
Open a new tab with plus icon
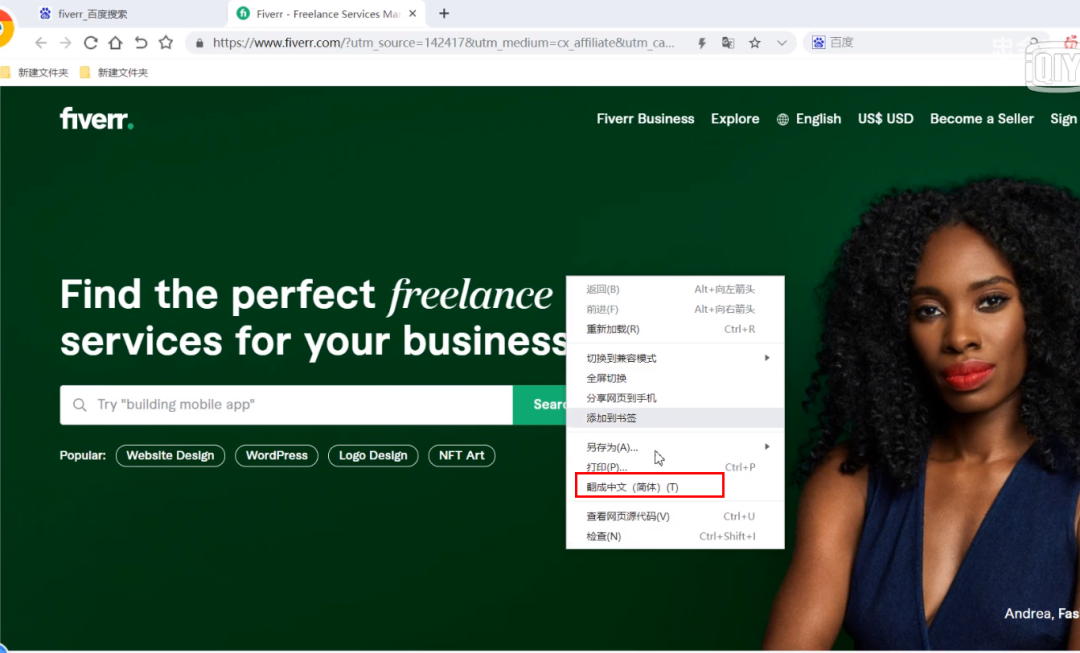(x=444, y=14)
